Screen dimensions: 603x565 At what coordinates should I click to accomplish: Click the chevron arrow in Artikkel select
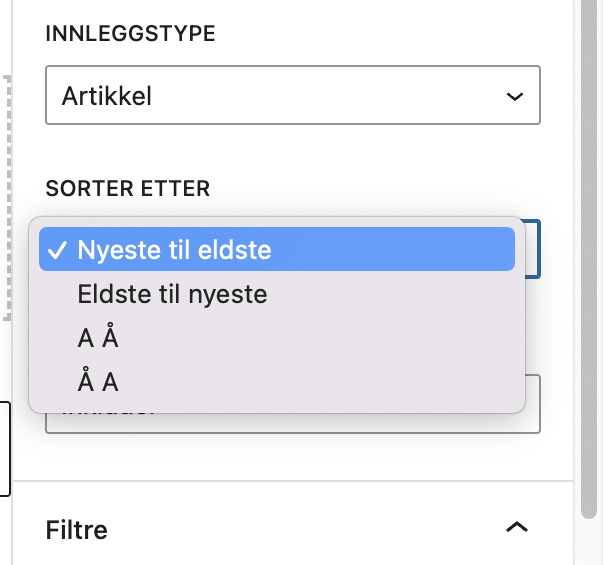pos(515,96)
